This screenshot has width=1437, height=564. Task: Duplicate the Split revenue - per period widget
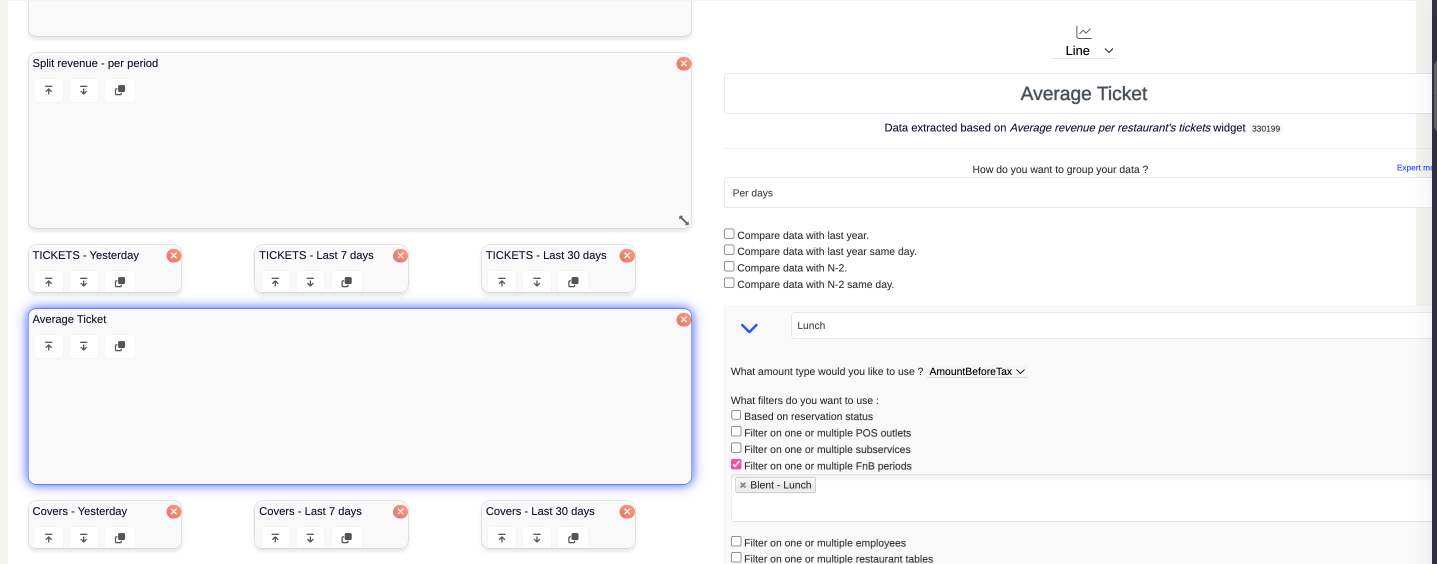pyautogui.click(x=119, y=90)
